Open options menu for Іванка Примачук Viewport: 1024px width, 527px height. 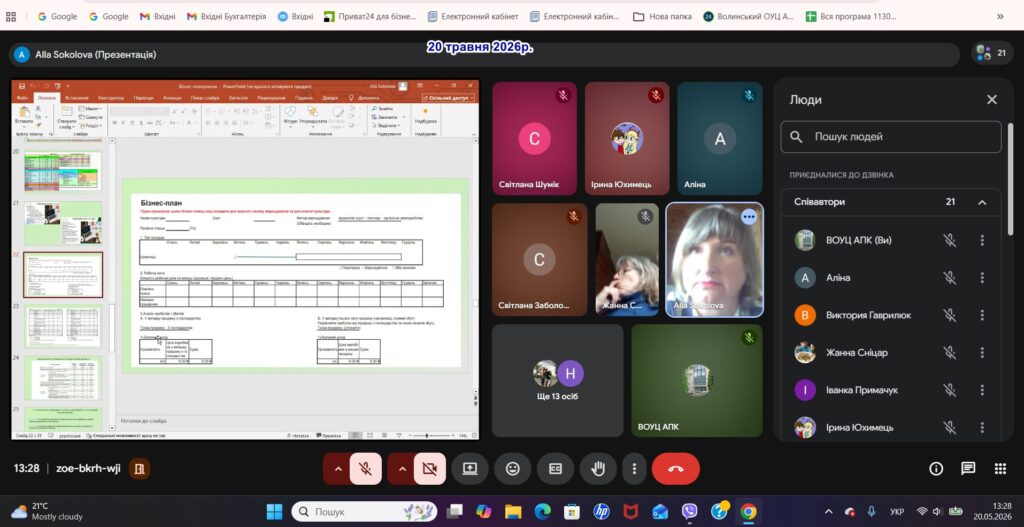tap(982, 390)
